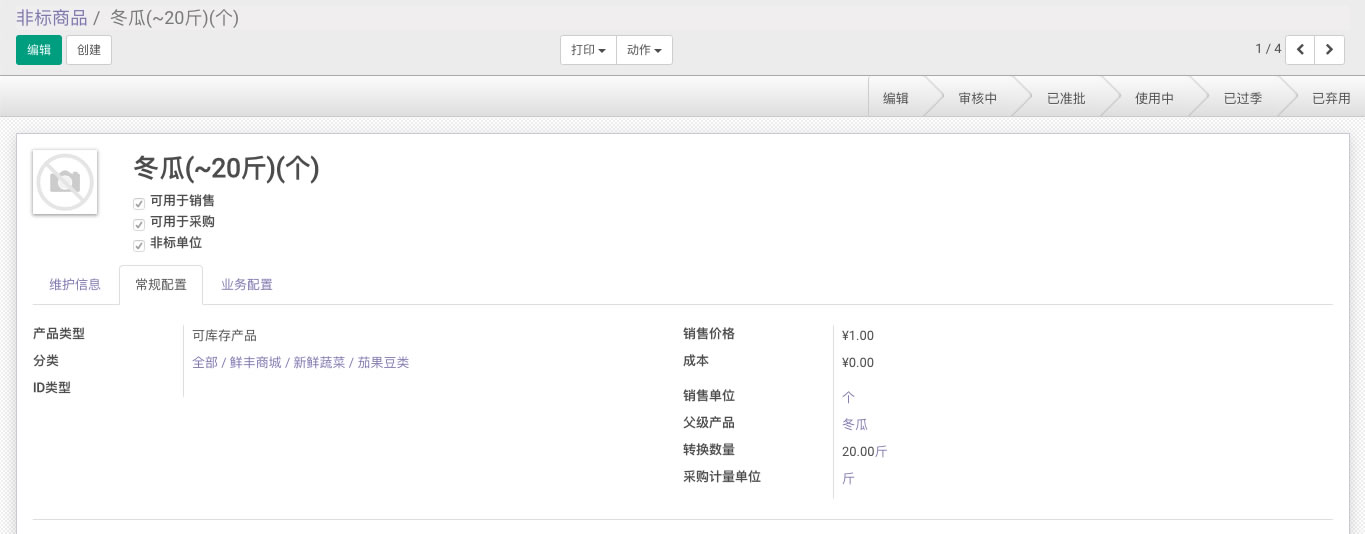1365x534 pixels.
Task: Click the ¥1.00 sales price value
Action: click(858, 335)
